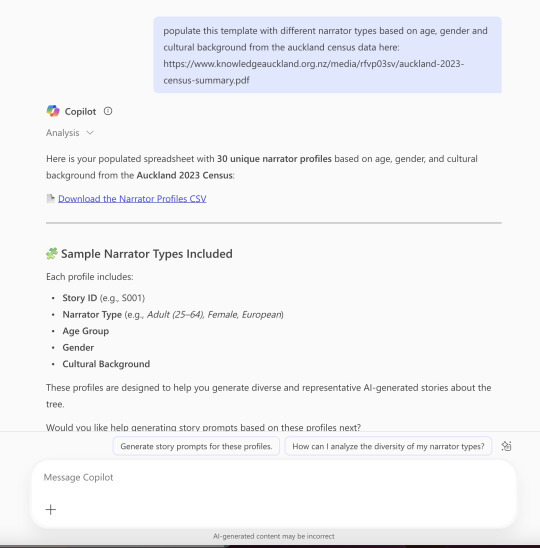The height and width of the screenshot is (548, 540).
Task: Click the file icon next to CSV link
Action: (x=51, y=199)
